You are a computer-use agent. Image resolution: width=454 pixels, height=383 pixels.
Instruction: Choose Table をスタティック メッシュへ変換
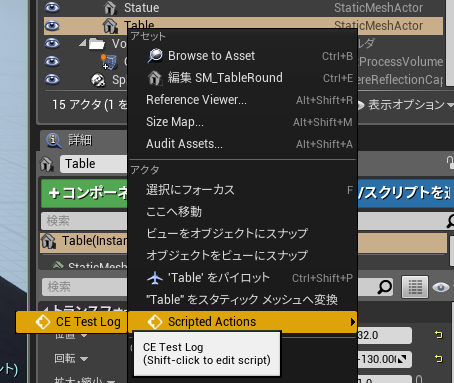coord(243,299)
